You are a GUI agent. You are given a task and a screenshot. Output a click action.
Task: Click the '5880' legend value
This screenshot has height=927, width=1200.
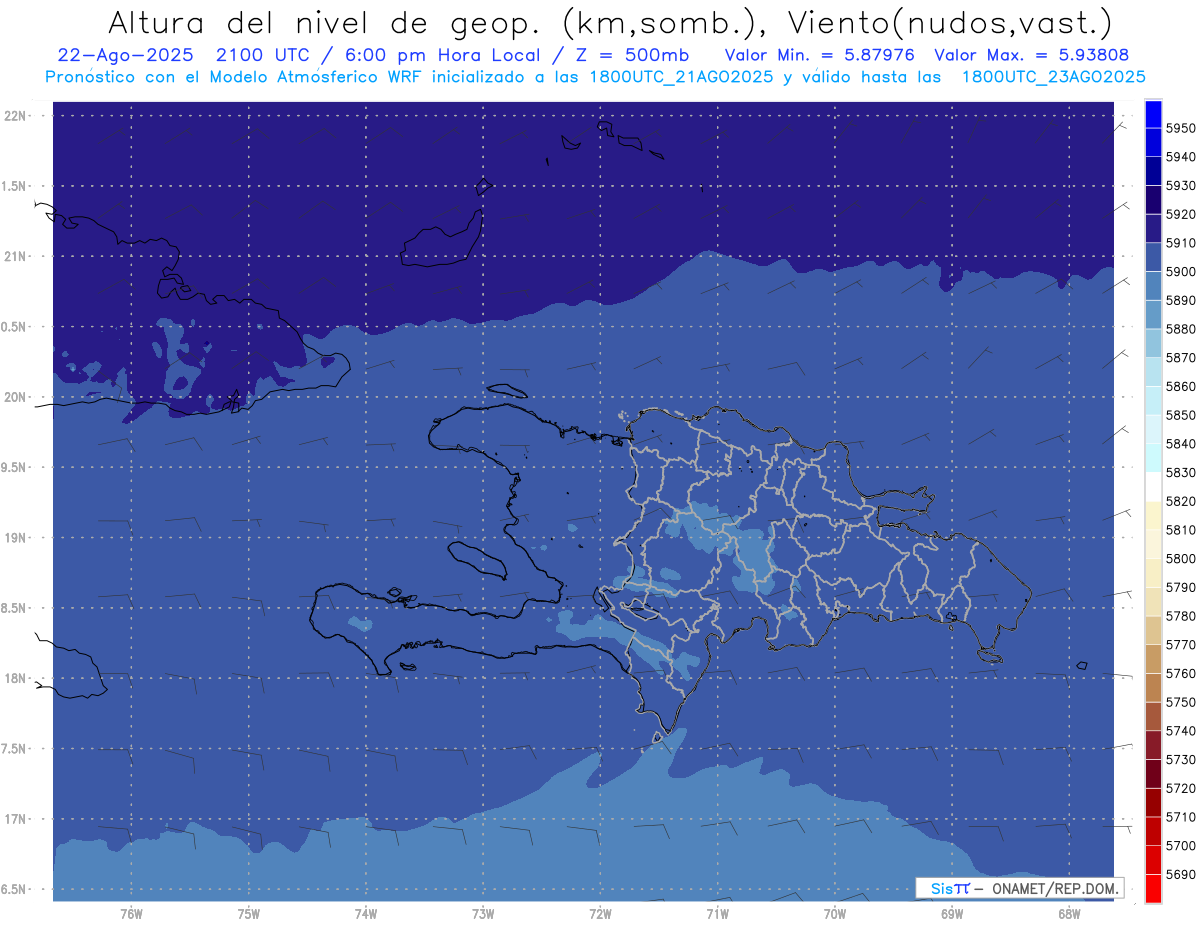tap(1180, 329)
